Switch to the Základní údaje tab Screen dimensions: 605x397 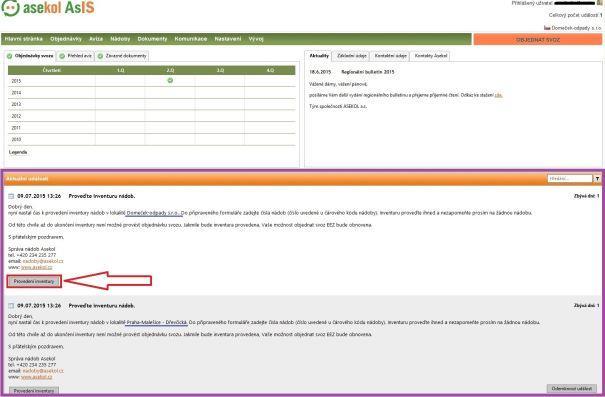coord(352,56)
